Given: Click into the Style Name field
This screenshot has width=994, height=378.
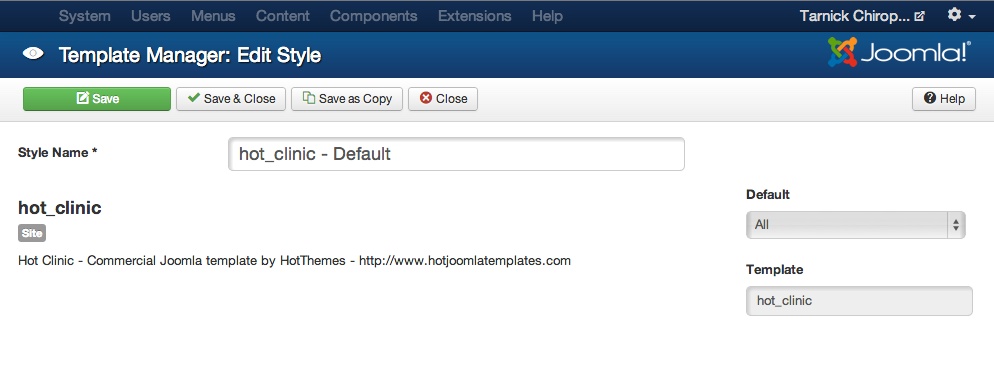Looking at the screenshot, I should pos(456,154).
